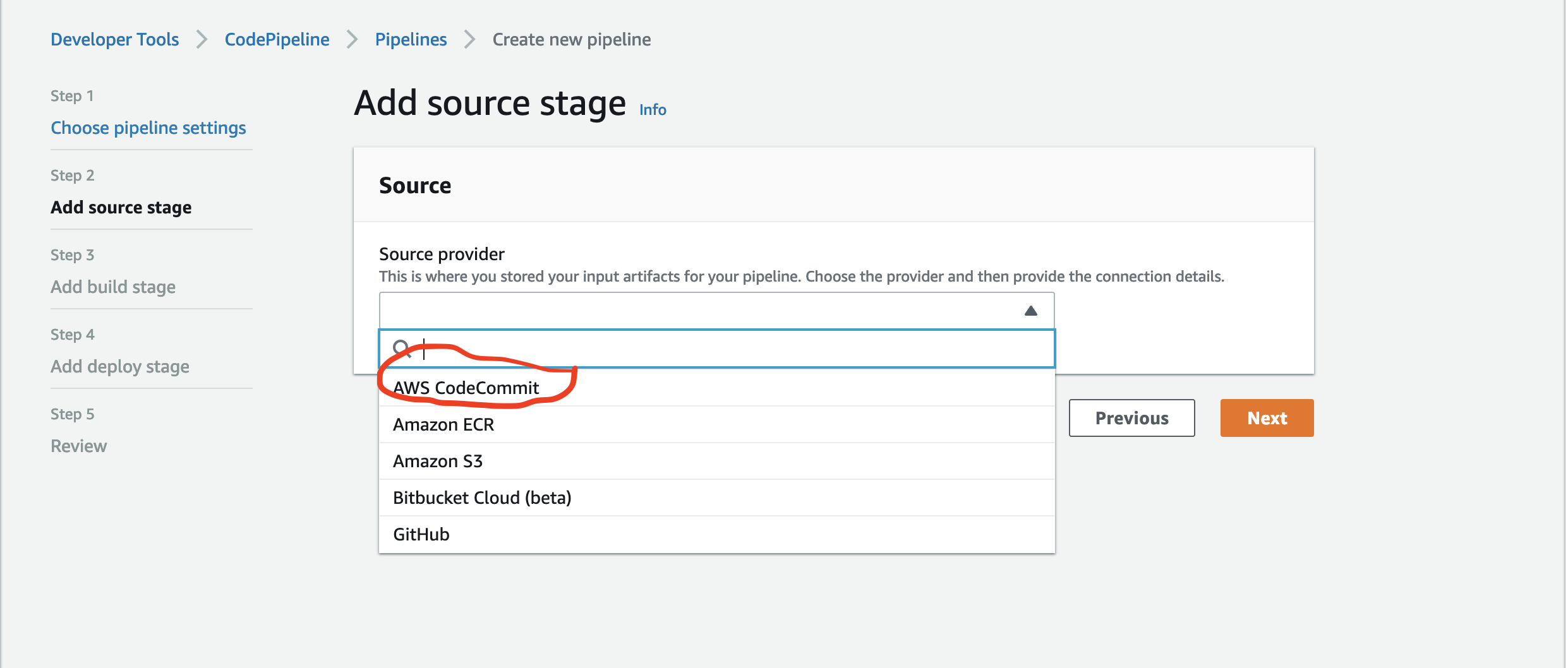Navigate to Developer Tools breadcrumb

tap(115, 39)
